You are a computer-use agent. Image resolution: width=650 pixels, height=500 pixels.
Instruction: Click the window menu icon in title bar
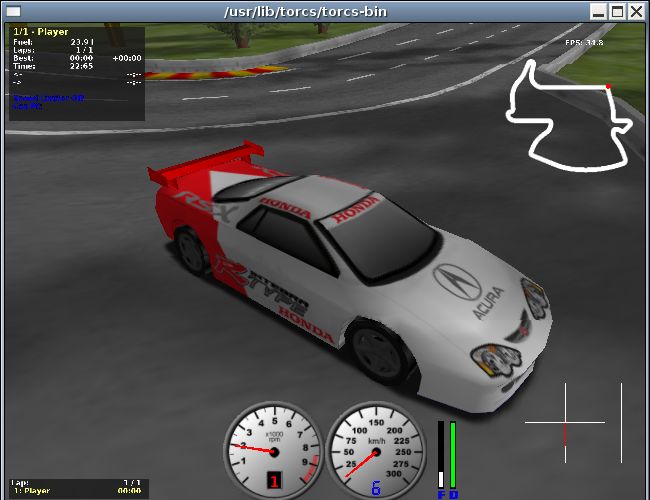(x=13, y=12)
